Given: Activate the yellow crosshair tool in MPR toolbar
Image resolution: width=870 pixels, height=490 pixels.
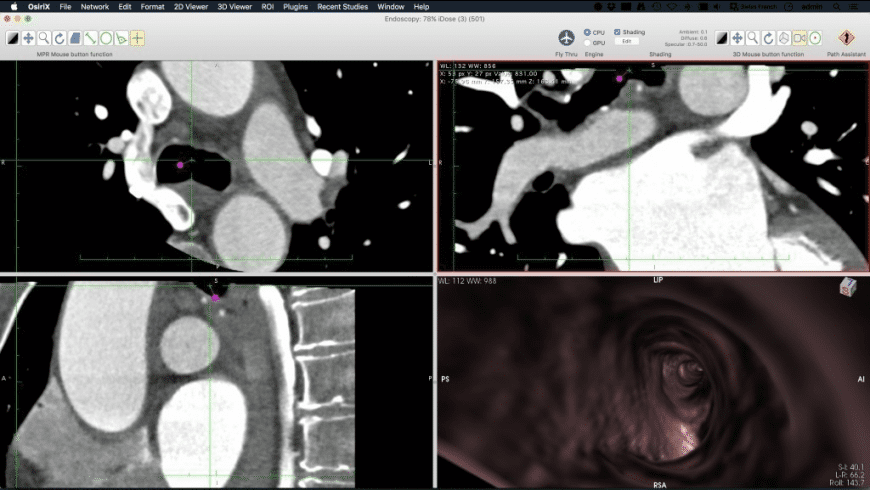Looking at the screenshot, I should [x=137, y=38].
